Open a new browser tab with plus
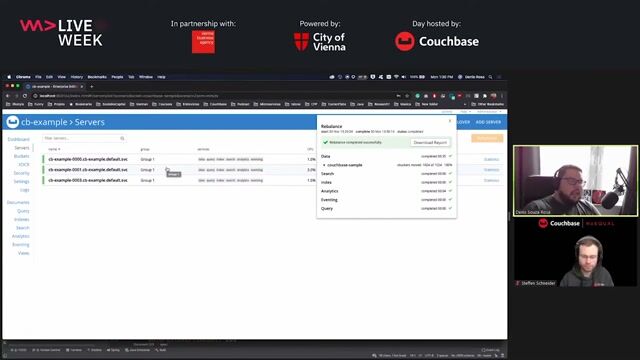This screenshot has width=640, height=360. pyautogui.click(x=92, y=87)
